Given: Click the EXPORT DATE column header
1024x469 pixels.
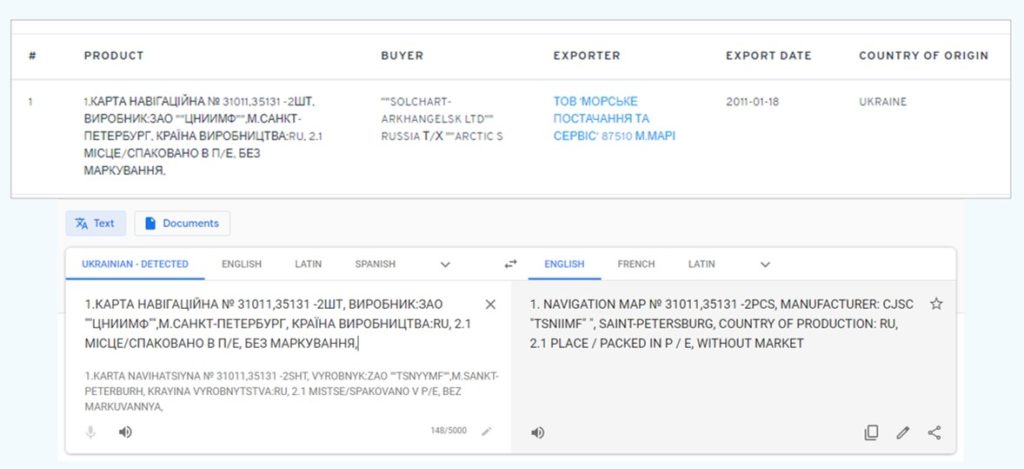Looking at the screenshot, I should (769, 56).
